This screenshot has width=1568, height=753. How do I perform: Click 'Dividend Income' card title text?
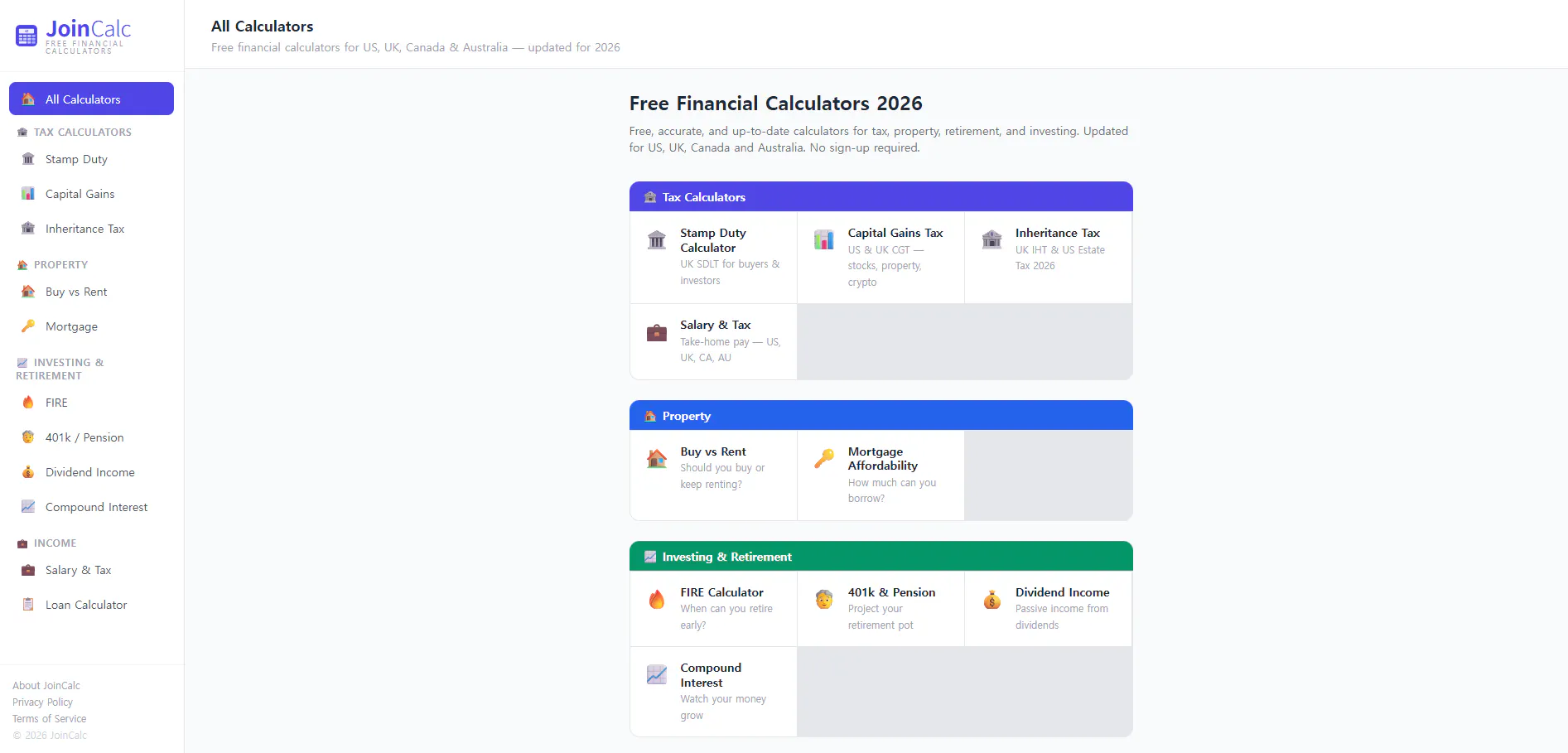coord(1063,592)
